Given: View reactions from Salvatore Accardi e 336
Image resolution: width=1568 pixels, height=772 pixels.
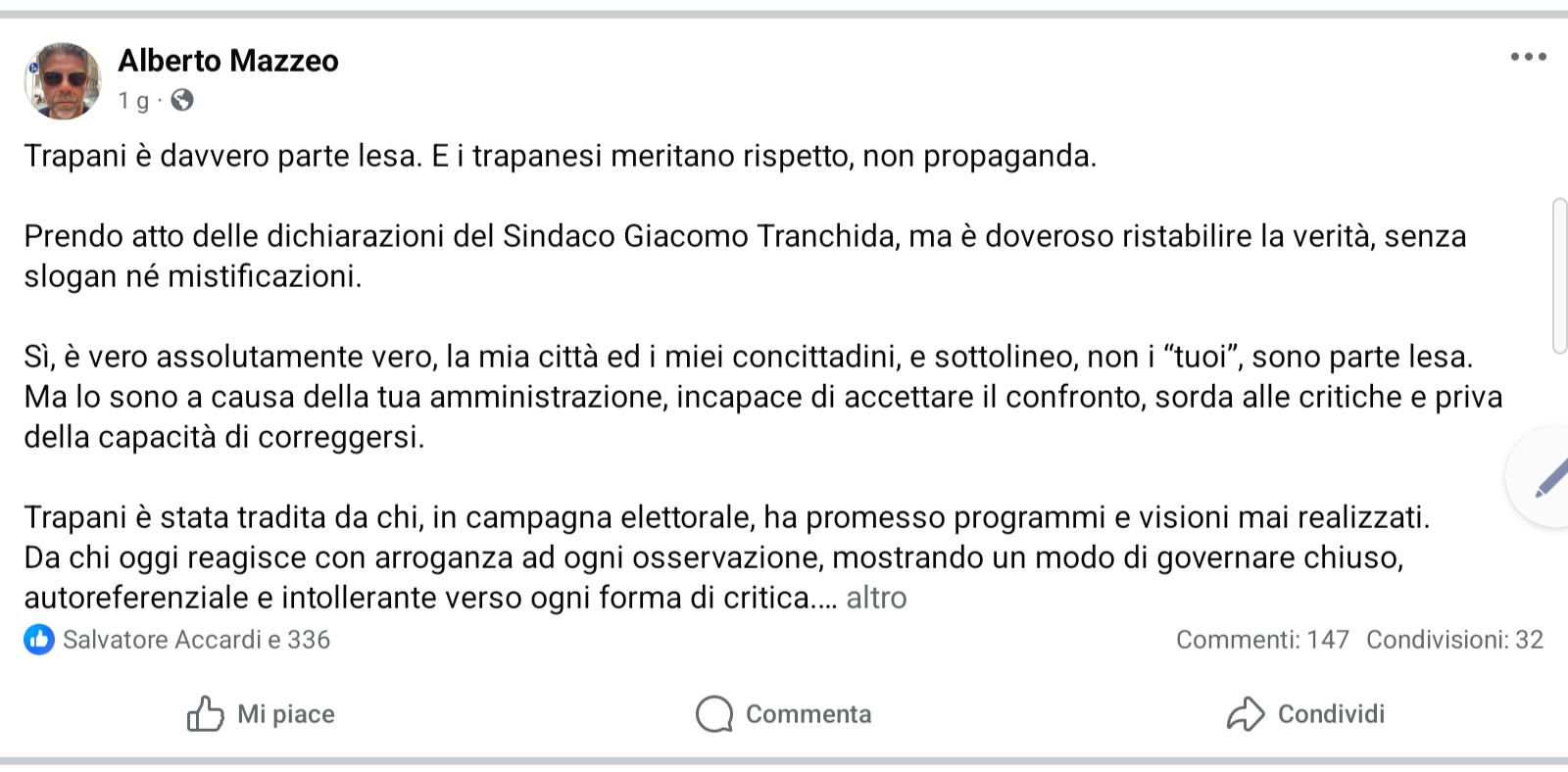Looking at the screenshot, I should coord(196,640).
